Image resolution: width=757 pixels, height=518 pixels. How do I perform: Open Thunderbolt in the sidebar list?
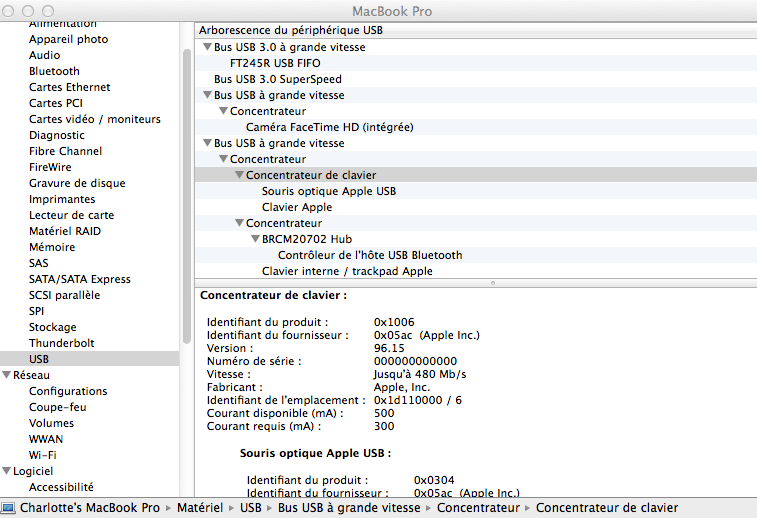pos(61,343)
